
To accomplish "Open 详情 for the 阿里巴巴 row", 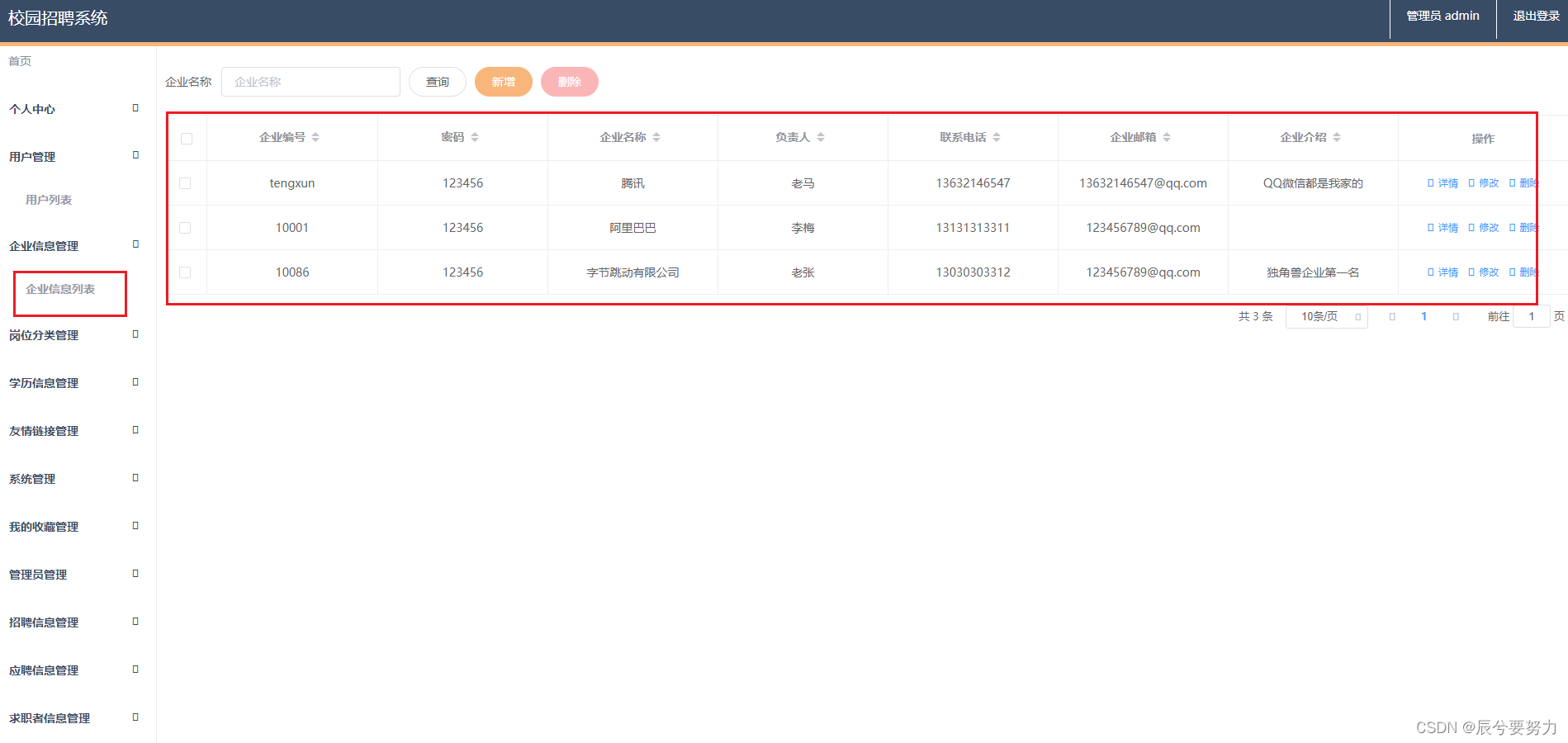I will pyautogui.click(x=1442, y=228).
